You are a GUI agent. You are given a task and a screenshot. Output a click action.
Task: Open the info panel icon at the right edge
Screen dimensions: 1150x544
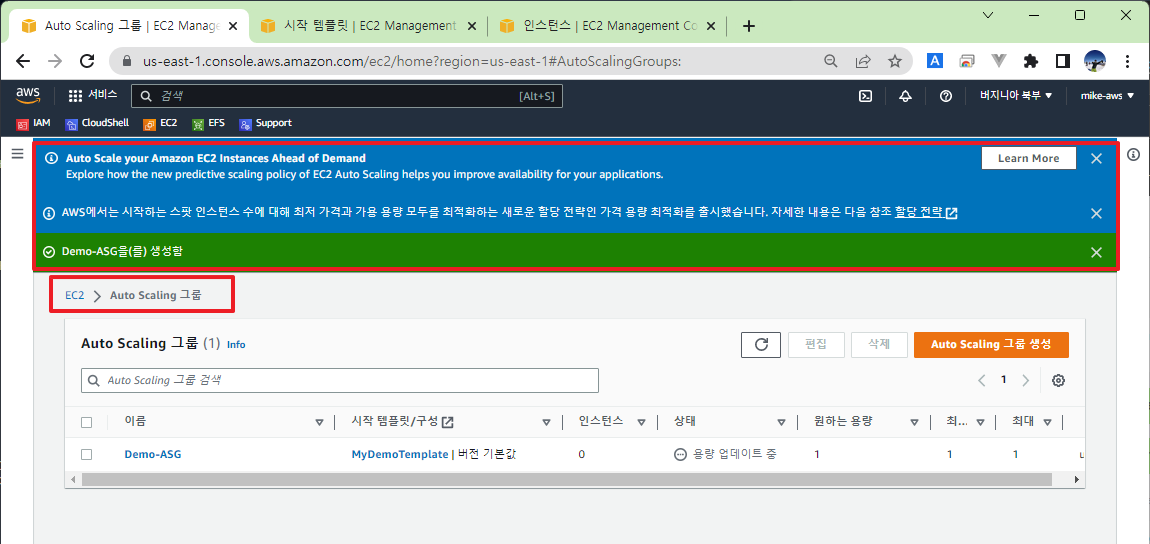coord(1133,155)
